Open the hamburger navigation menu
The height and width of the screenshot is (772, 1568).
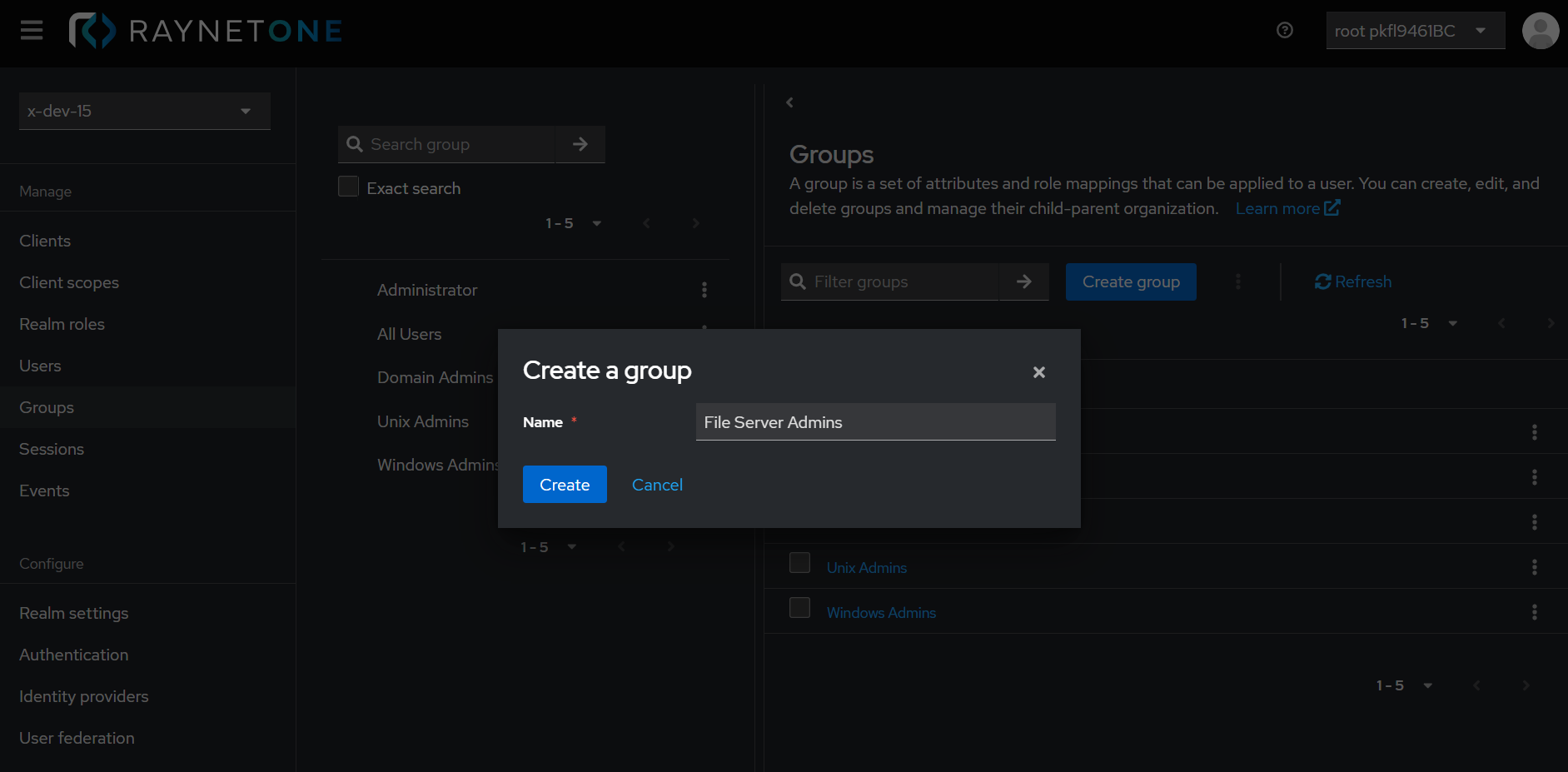click(31, 30)
